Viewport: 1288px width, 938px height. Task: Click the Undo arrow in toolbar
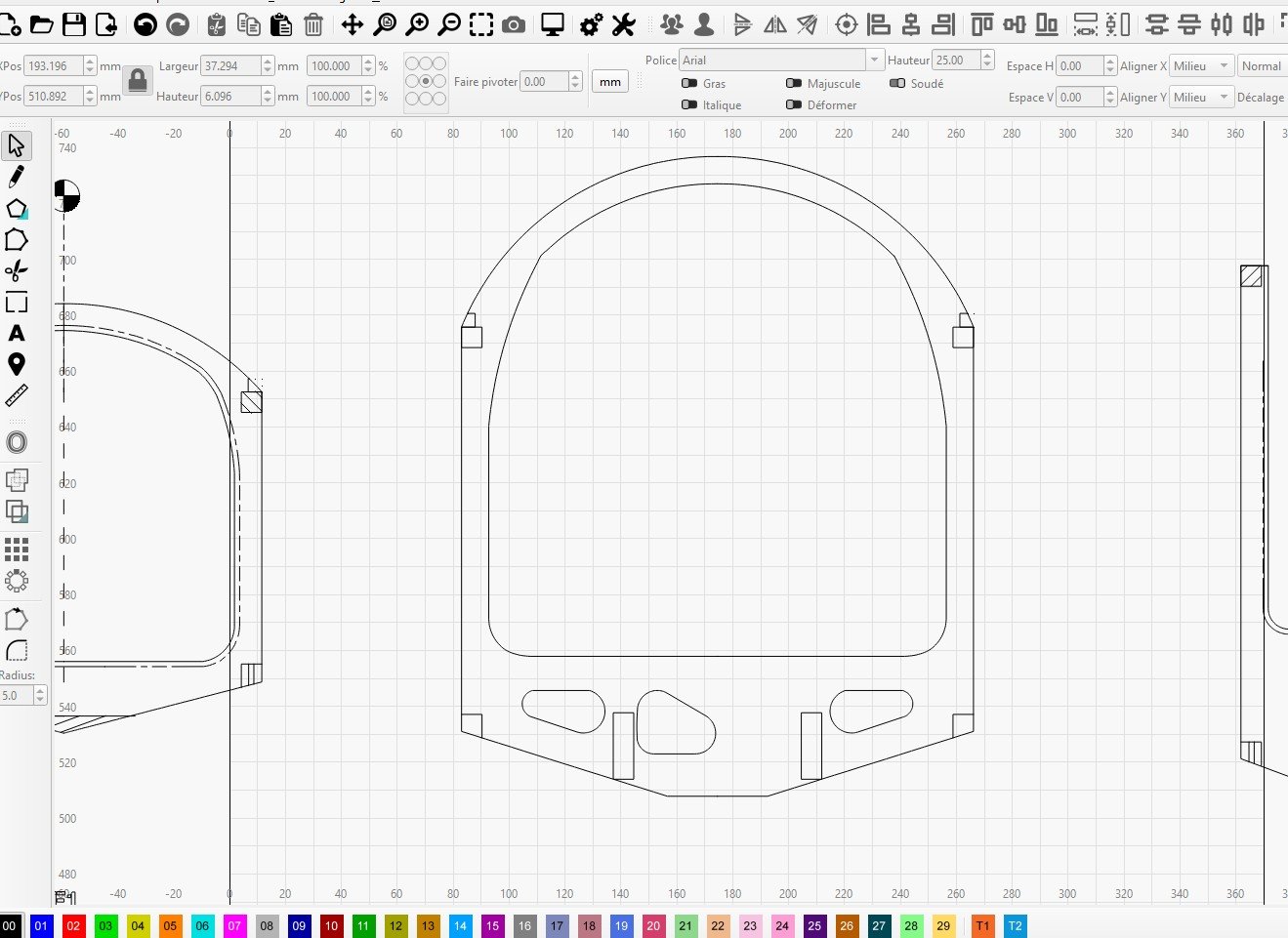coord(145,24)
